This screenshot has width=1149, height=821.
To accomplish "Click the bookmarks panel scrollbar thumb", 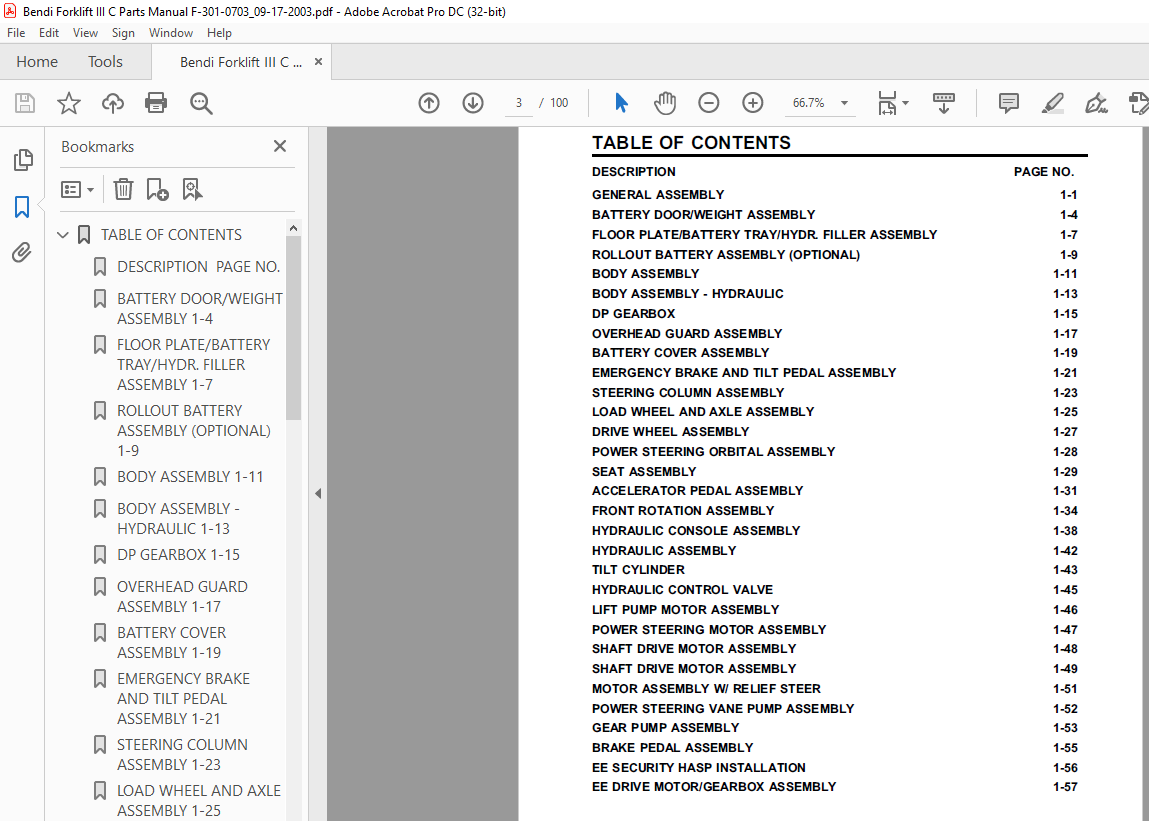I will (x=294, y=328).
